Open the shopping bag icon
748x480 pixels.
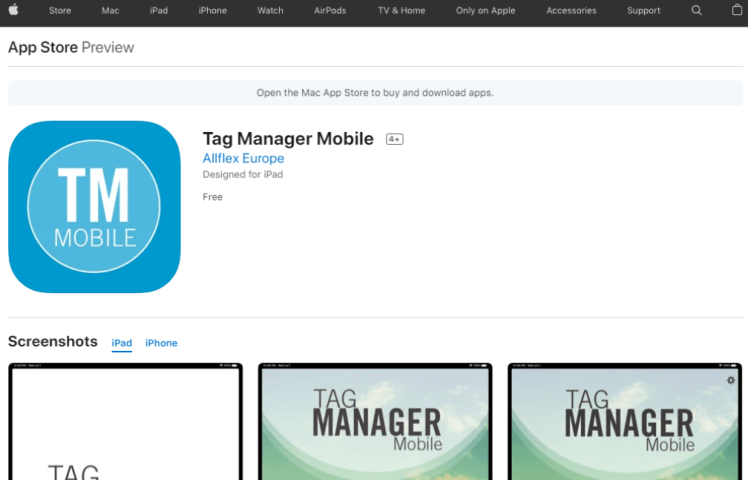[737, 10]
